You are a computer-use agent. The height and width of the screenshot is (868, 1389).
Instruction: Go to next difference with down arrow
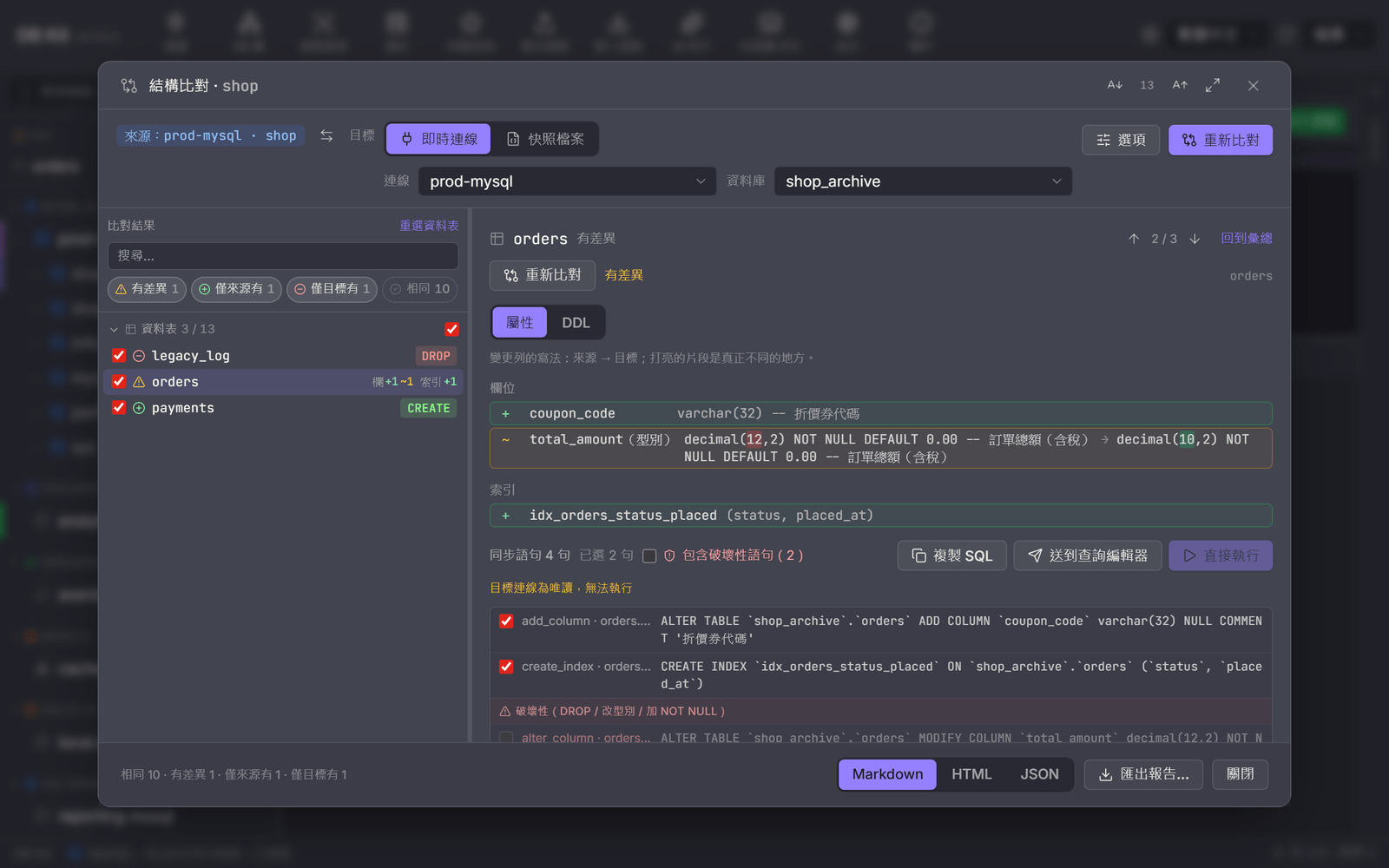pos(1195,239)
